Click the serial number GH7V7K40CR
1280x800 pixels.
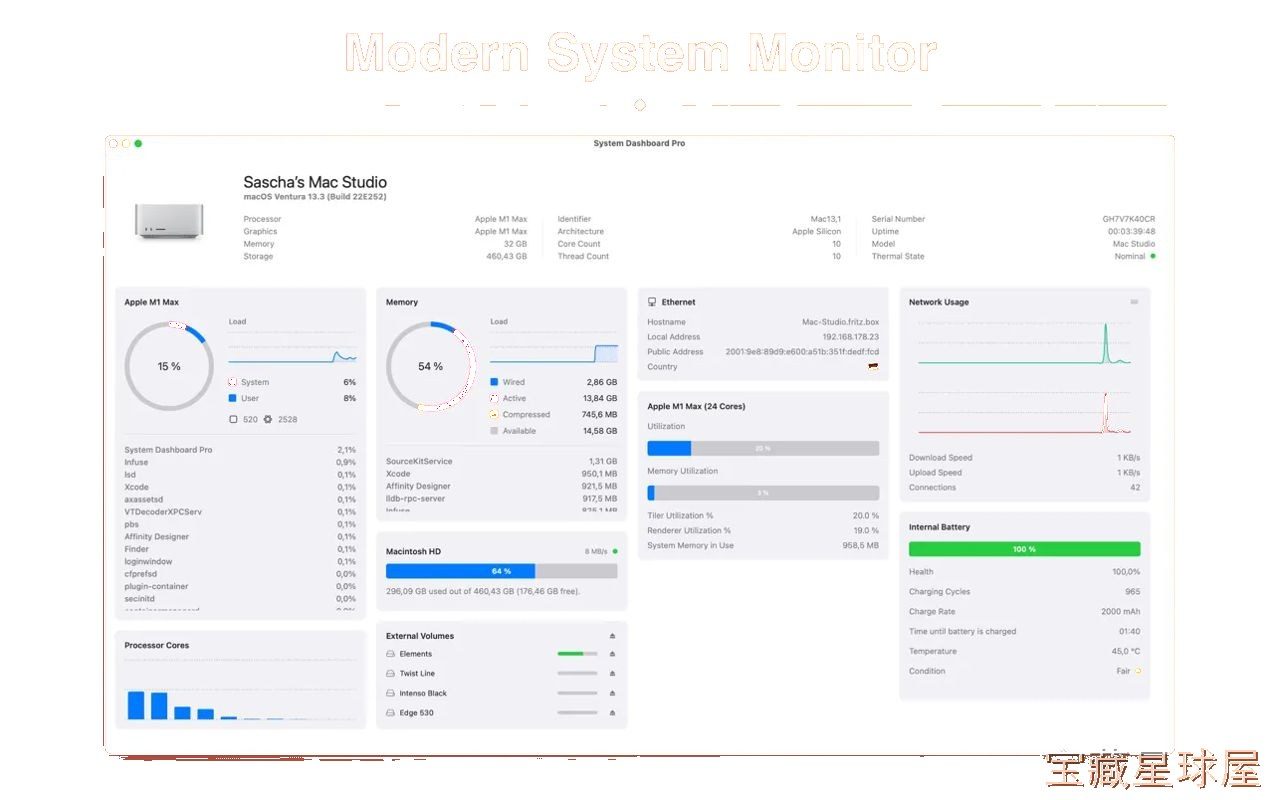(x=1129, y=219)
